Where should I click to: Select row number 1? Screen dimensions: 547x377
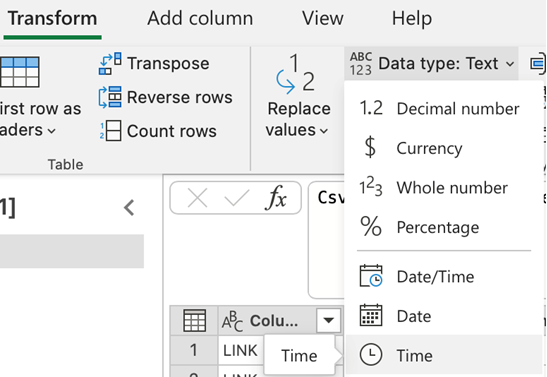[194, 350]
